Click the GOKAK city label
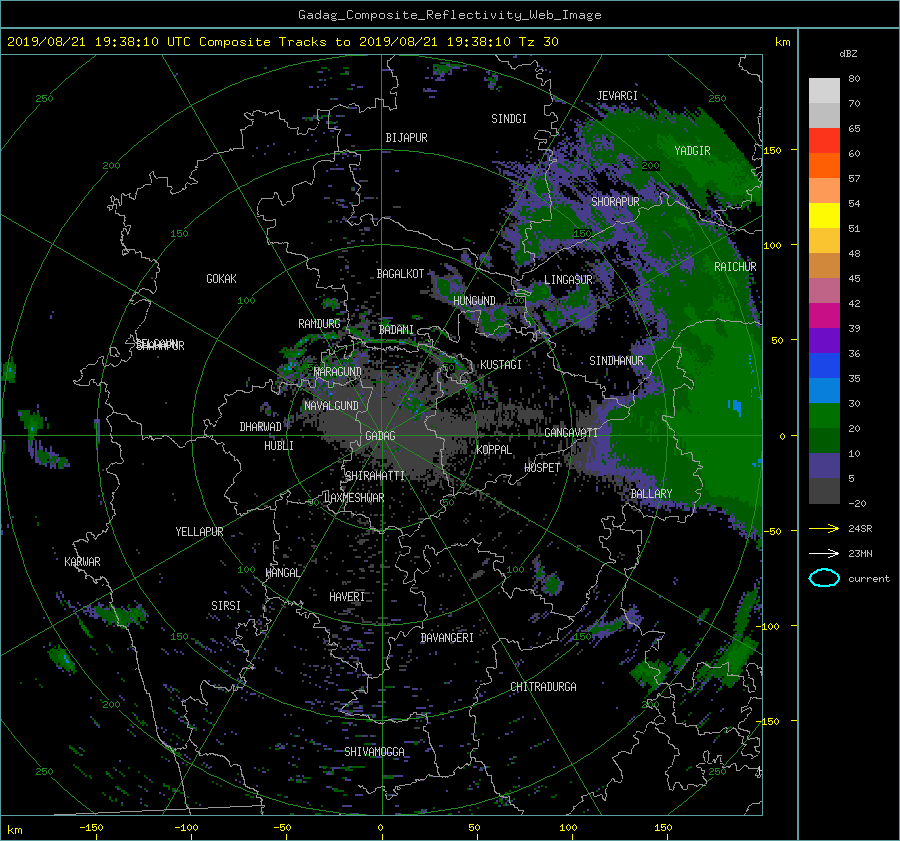Image resolution: width=900 pixels, height=841 pixels. point(221,279)
